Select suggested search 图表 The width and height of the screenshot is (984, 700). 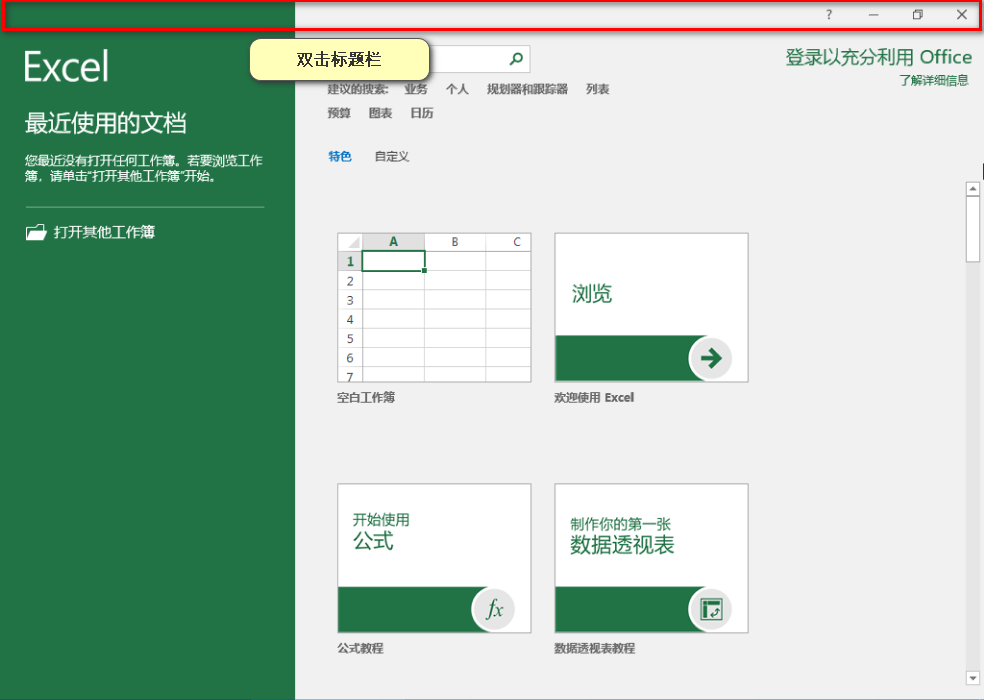pos(380,113)
